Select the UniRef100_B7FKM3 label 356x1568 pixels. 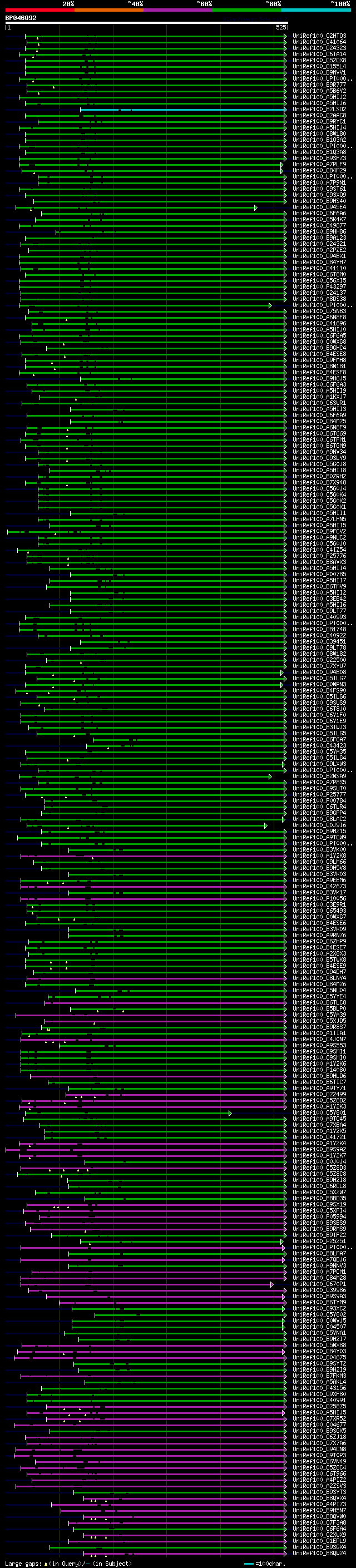(x=319, y=1376)
